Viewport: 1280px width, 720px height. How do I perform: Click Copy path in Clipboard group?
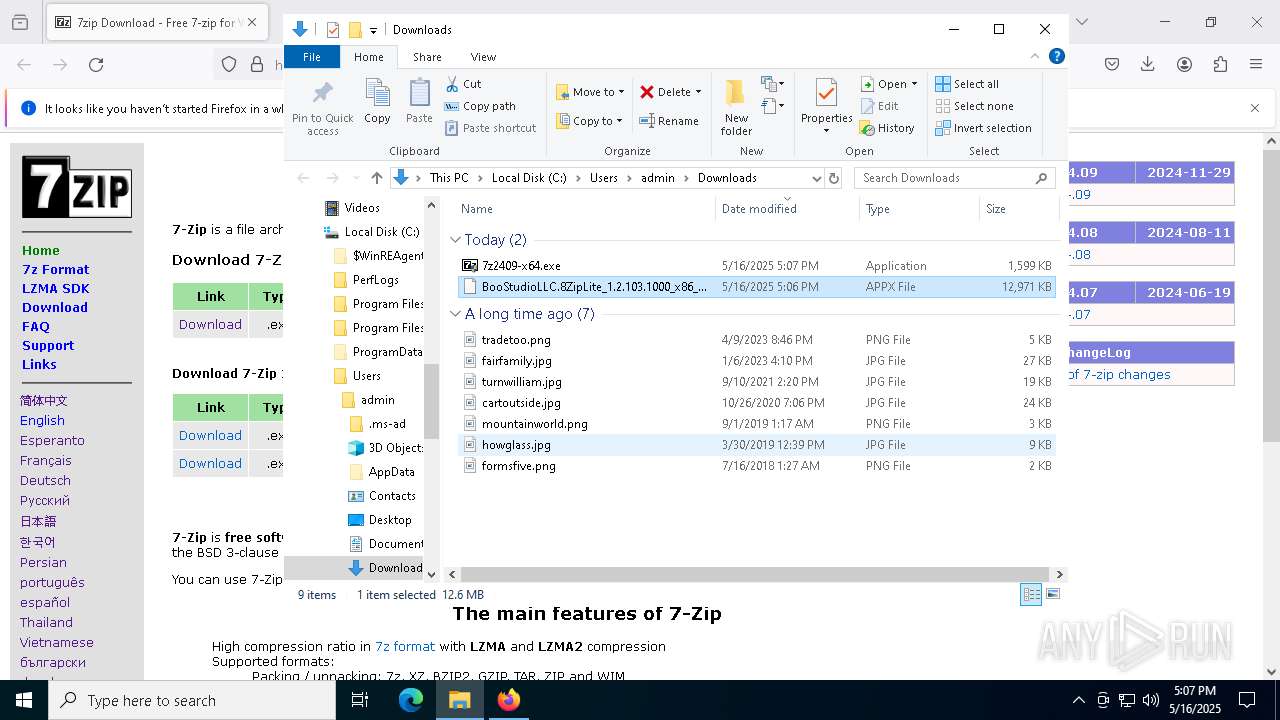click(480, 106)
